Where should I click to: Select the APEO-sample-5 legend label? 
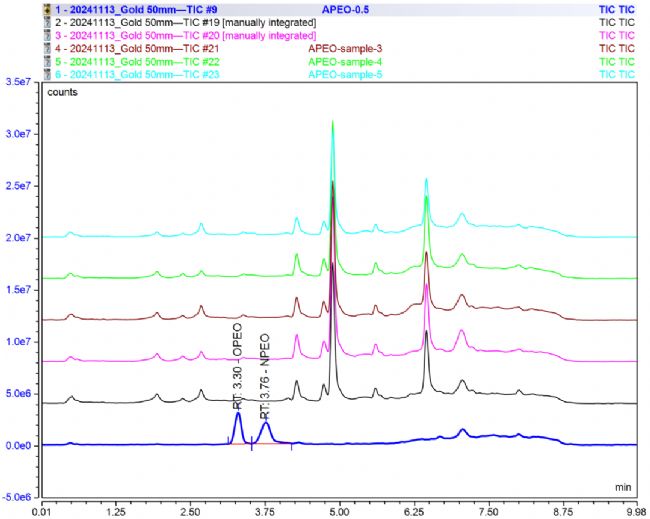(345, 75)
